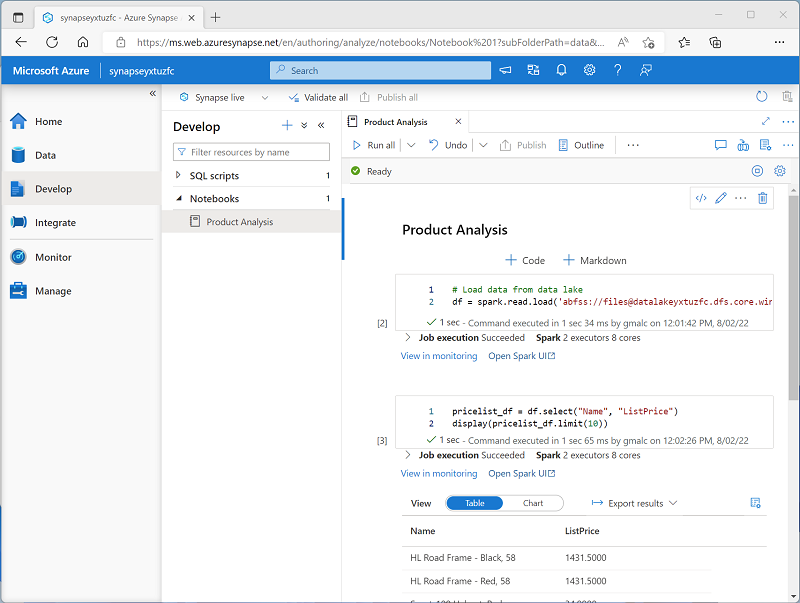Screen dimensions: 800x603
Task: Add a Markdown cell with + Markdown
Action: click(x=594, y=260)
